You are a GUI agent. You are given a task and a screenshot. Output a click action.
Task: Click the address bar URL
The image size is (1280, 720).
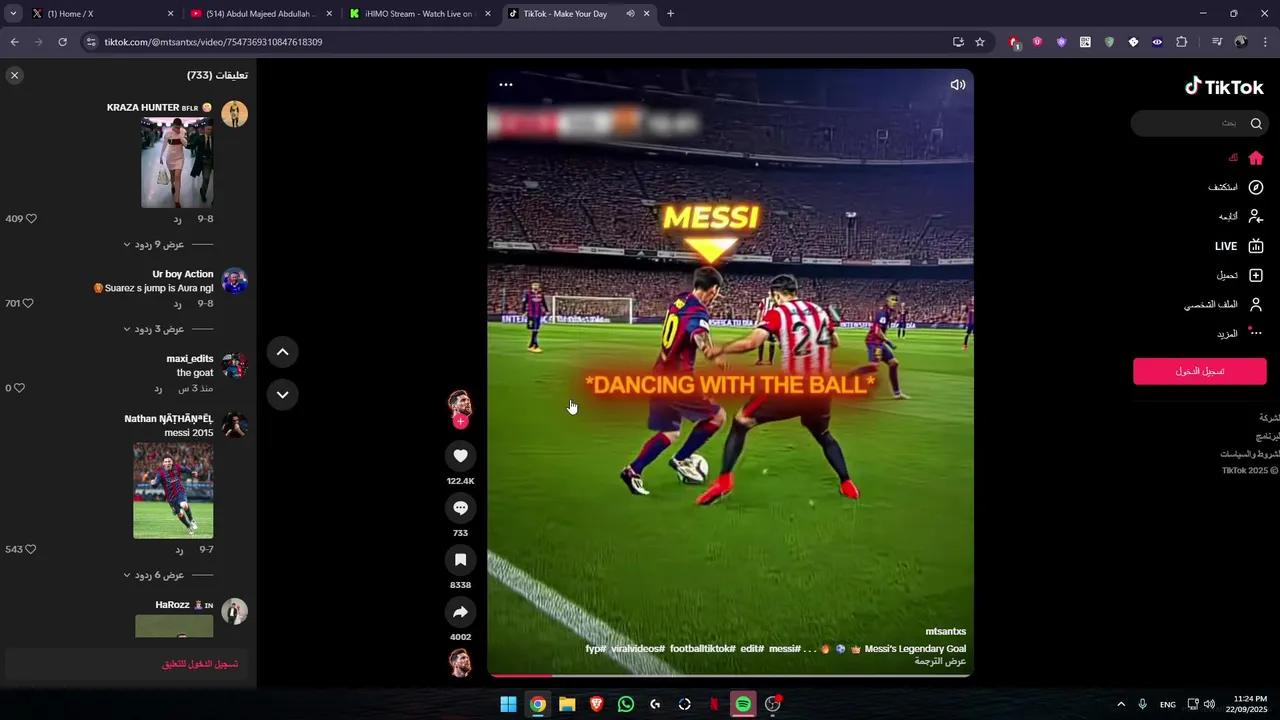(x=213, y=42)
